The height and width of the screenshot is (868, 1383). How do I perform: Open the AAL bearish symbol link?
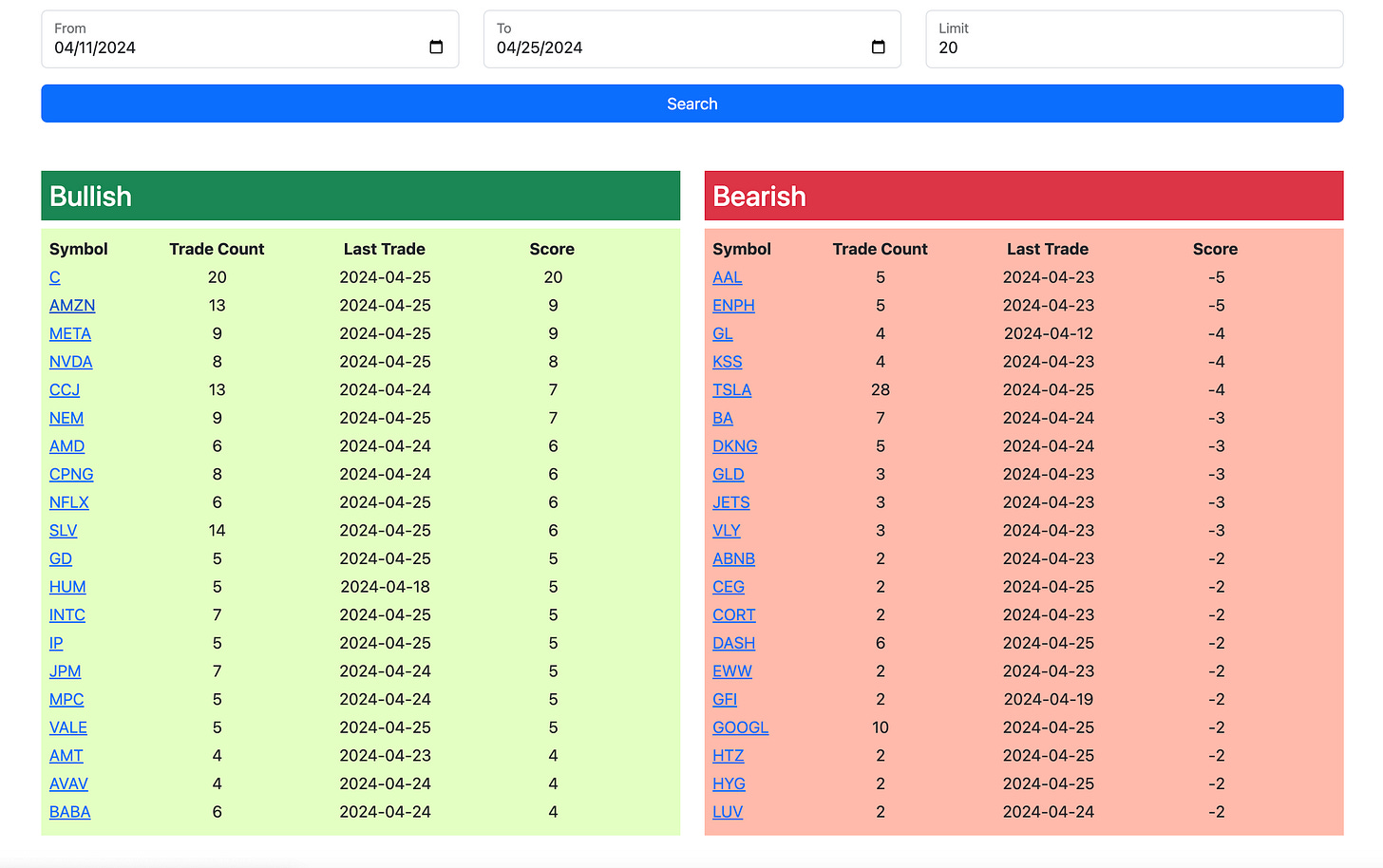click(728, 277)
